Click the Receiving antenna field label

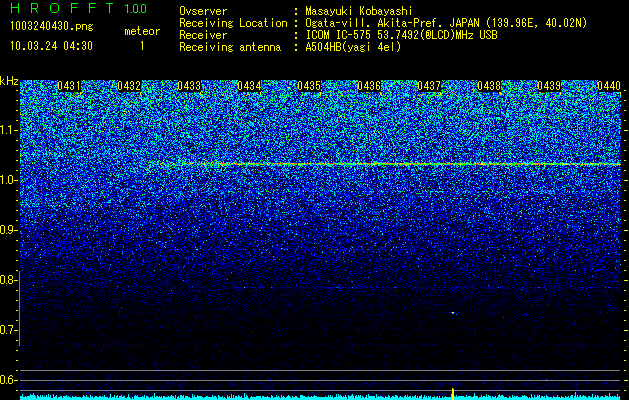[230, 47]
